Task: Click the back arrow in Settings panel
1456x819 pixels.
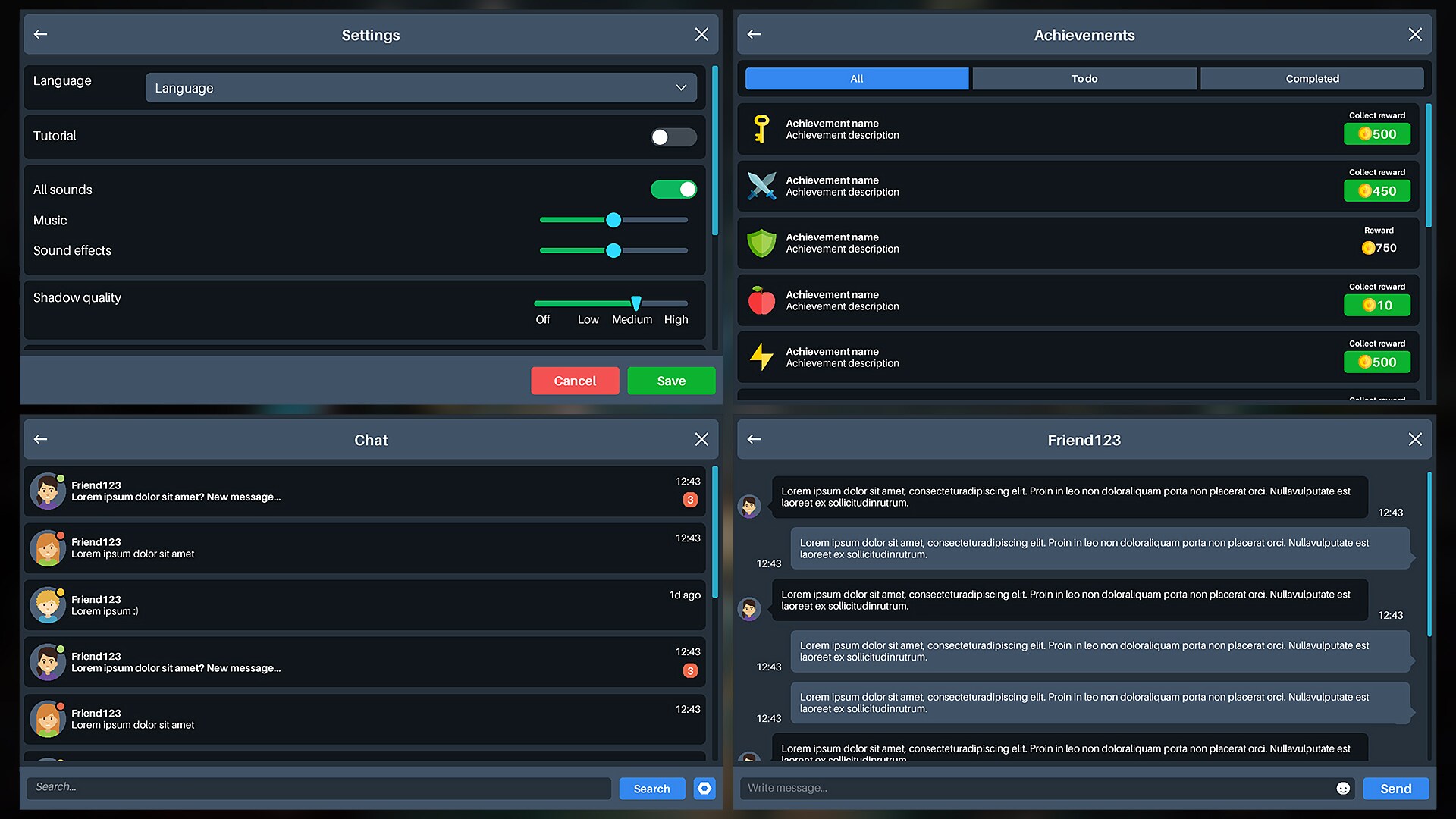Action: [40, 34]
